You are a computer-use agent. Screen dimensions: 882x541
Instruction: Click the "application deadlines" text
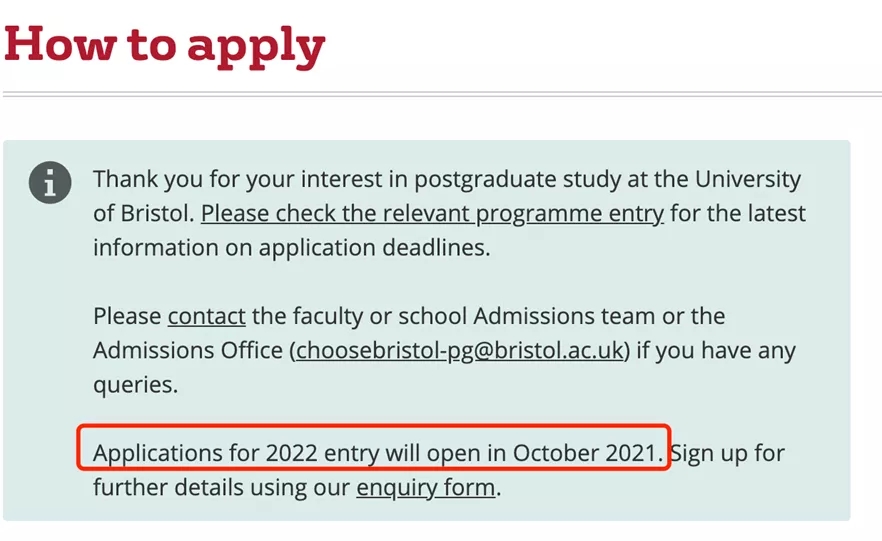(x=372, y=247)
